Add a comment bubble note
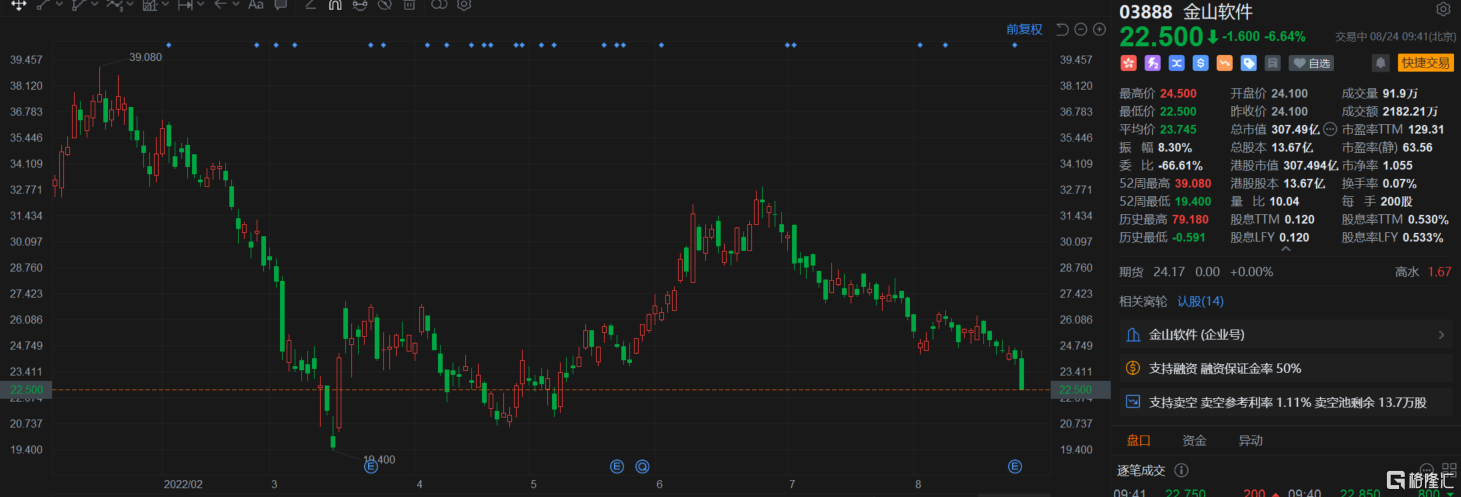The image size is (1461, 497). point(281,5)
